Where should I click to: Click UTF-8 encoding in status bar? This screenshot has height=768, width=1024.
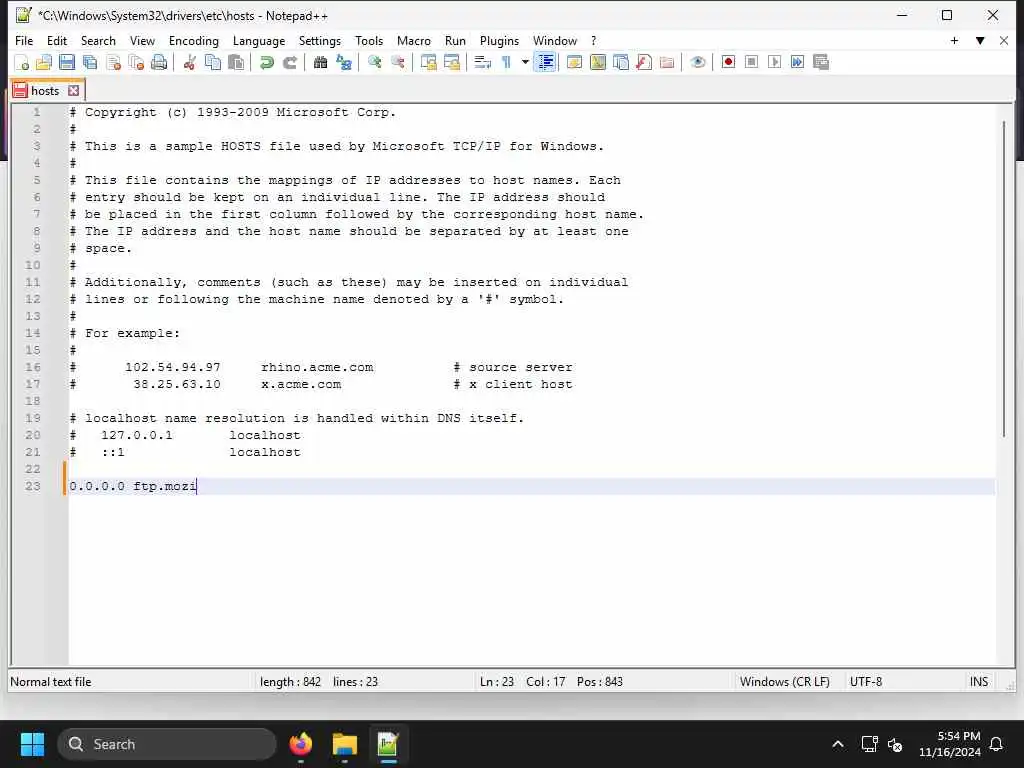pos(866,682)
